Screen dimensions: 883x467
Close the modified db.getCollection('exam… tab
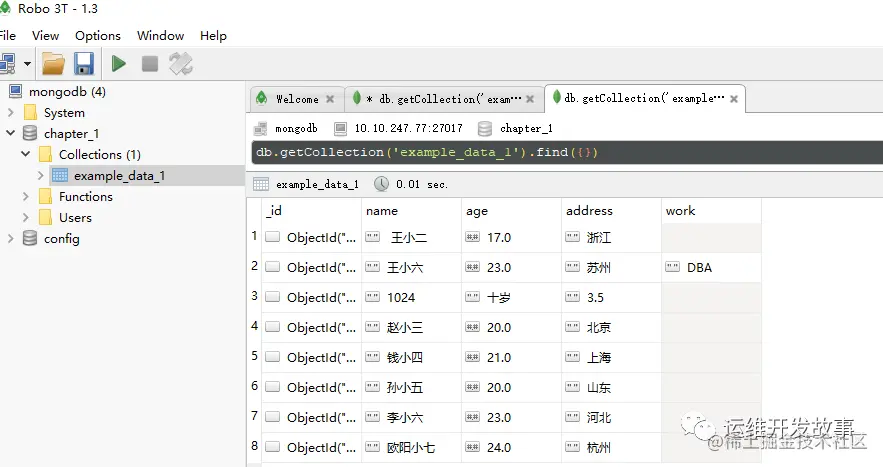(x=530, y=99)
